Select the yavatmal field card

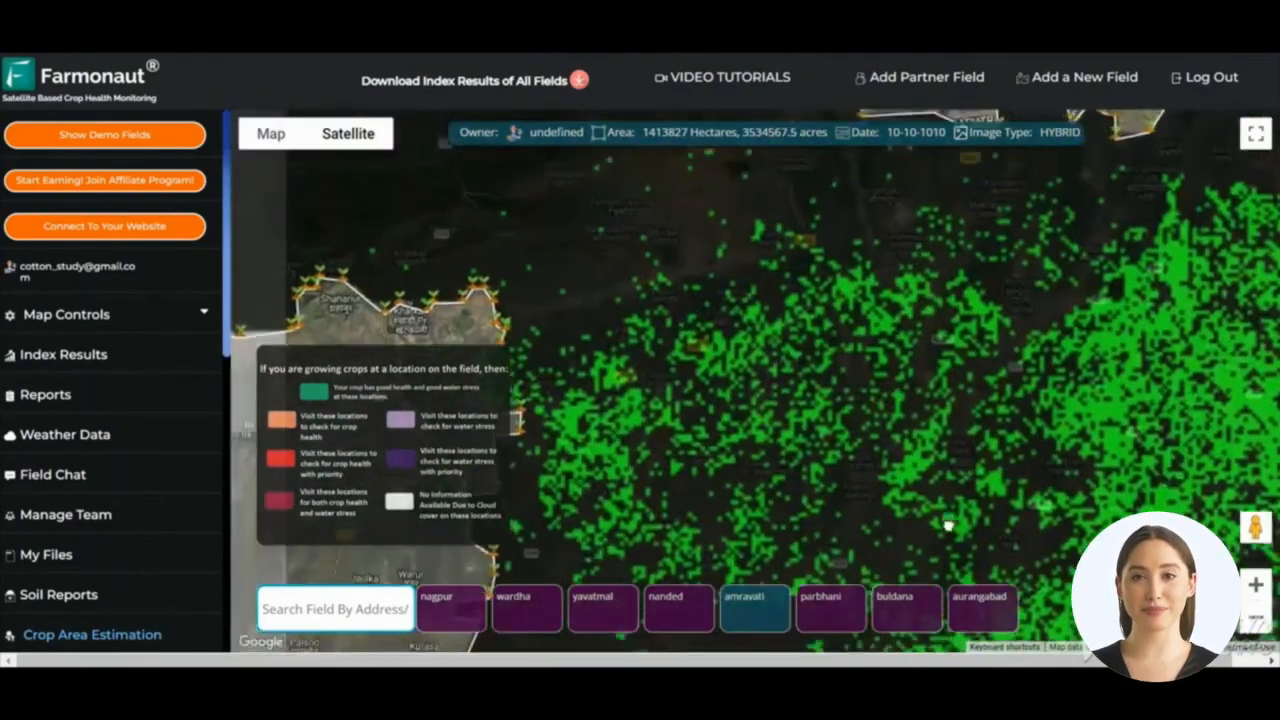(x=603, y=608)
